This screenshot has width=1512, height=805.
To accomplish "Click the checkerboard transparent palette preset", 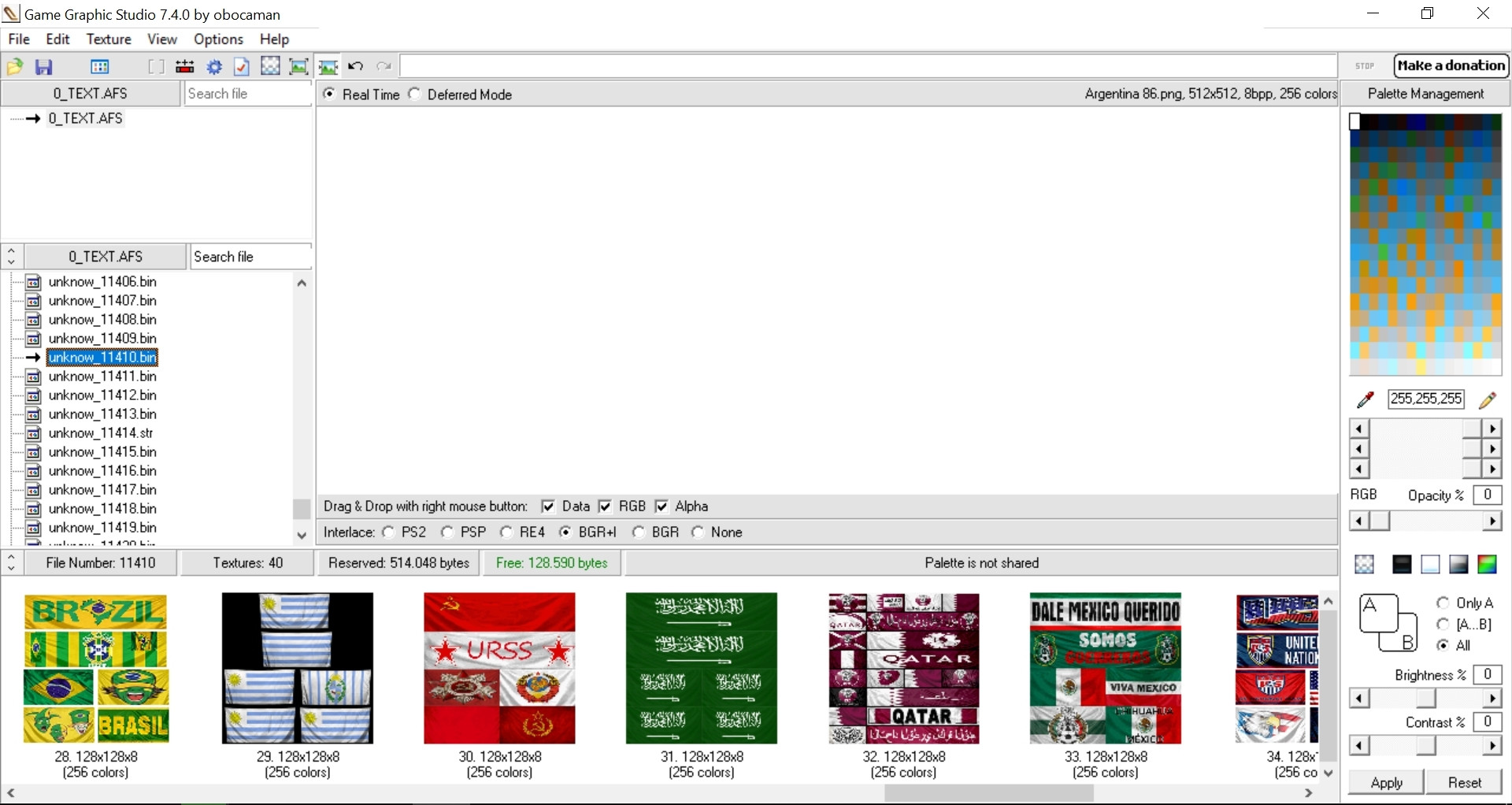I will point(1364,564).
